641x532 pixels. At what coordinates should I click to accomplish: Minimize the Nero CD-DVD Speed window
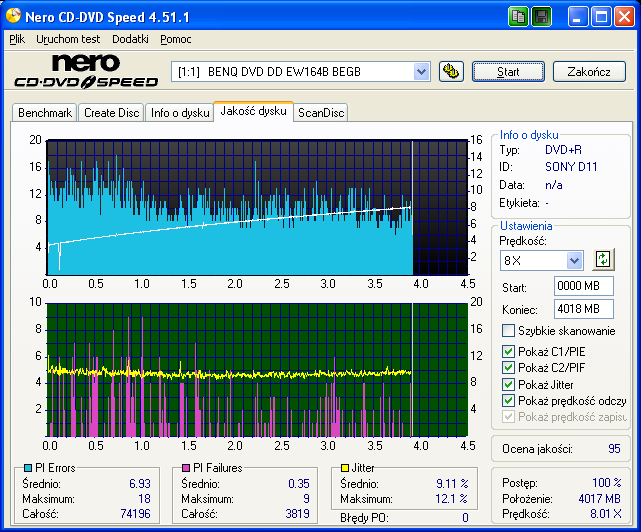coord(578,17)
